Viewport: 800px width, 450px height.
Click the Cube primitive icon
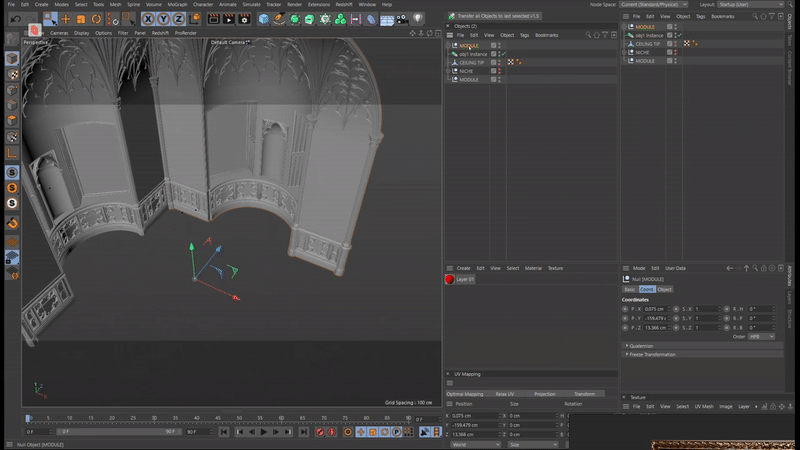pos(264,19)
